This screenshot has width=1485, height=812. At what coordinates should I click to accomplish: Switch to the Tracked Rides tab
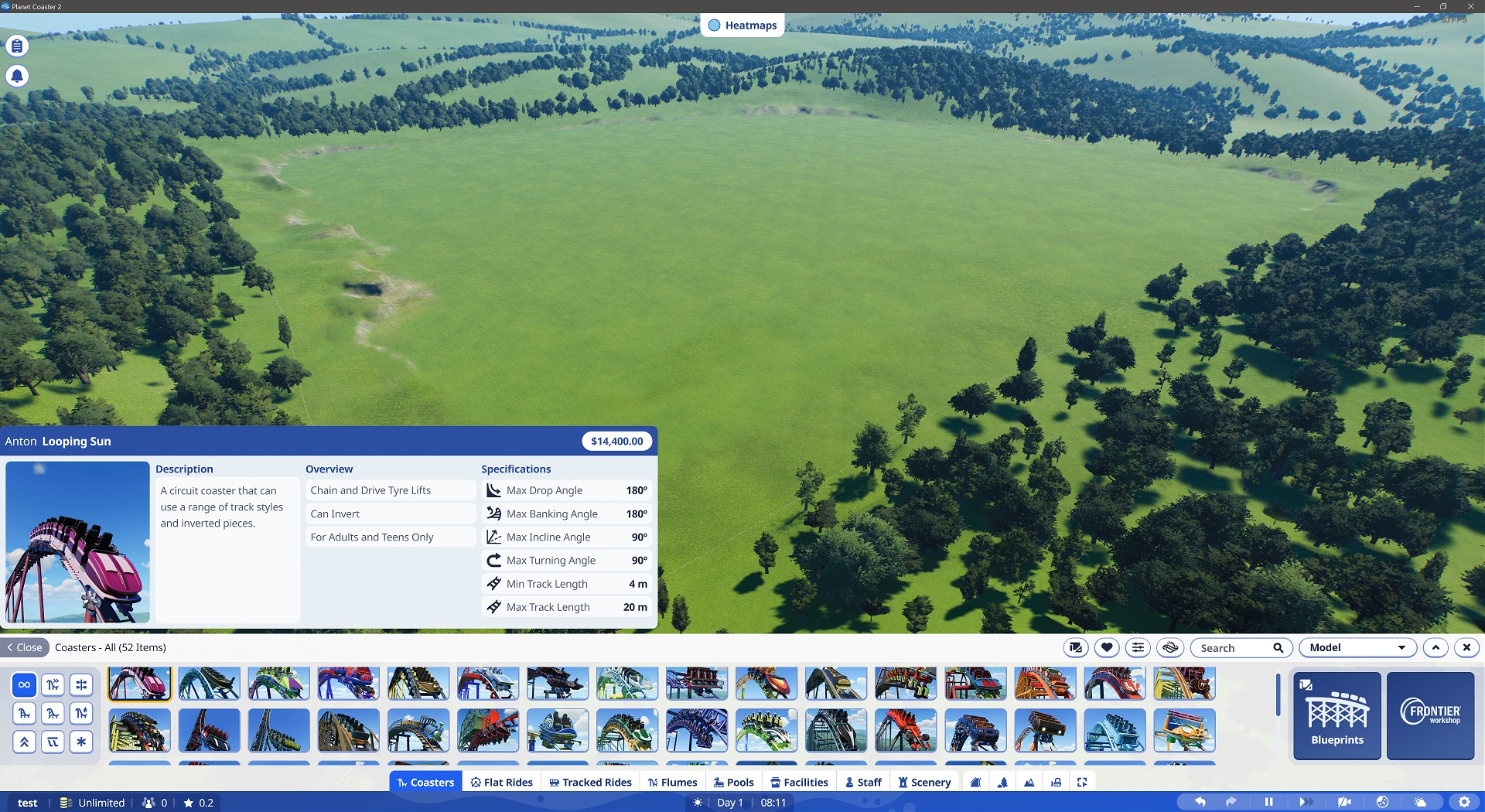590,782
